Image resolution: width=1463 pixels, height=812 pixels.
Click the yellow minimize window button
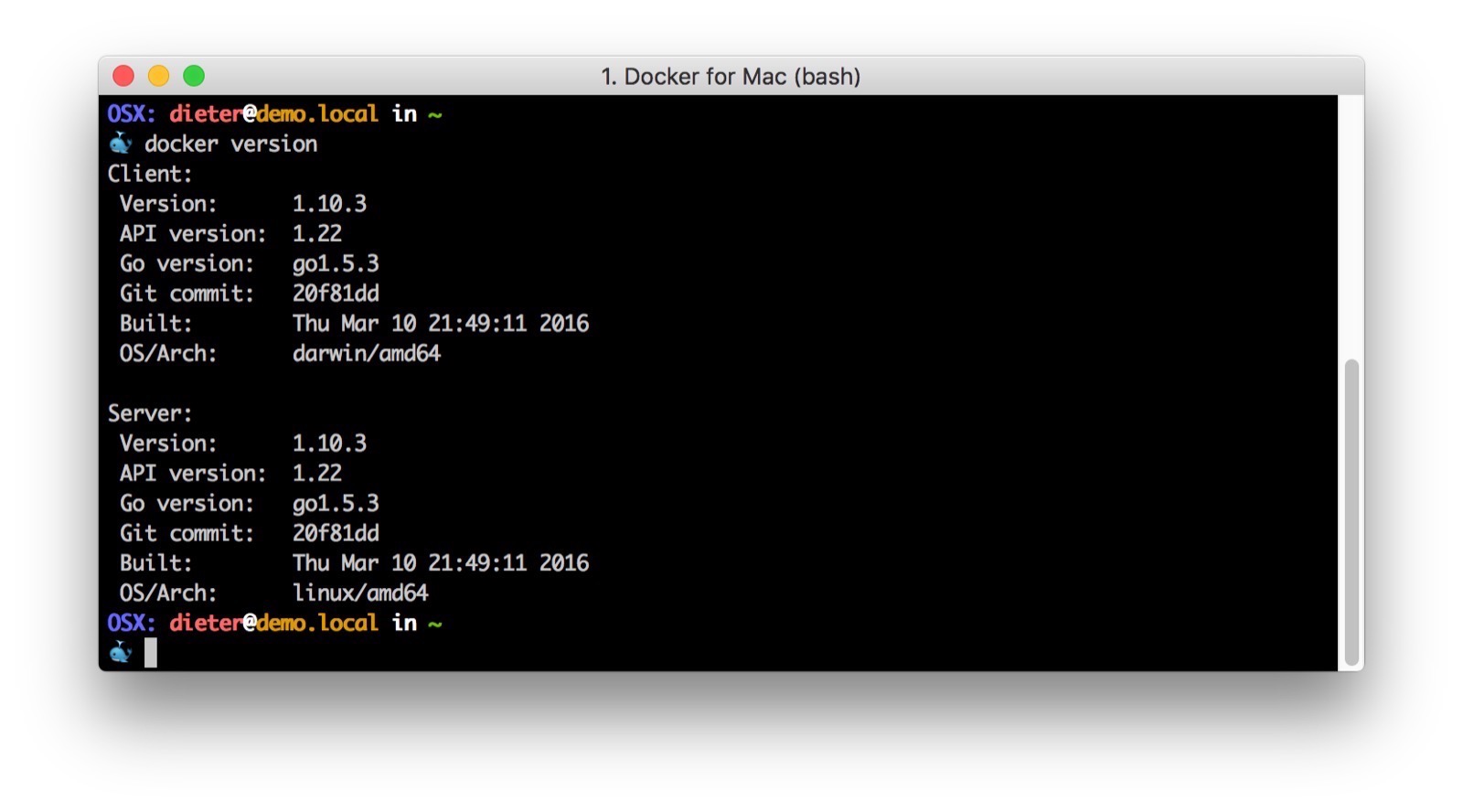pos(159,76)
